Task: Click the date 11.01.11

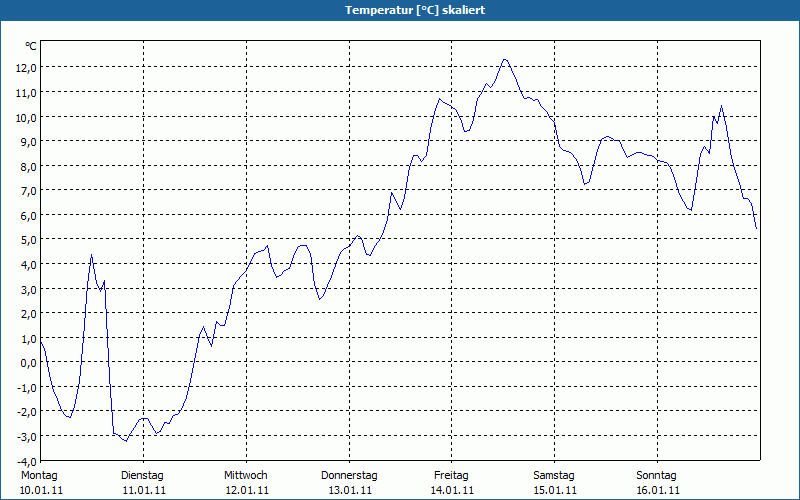Action: tap(144, 490)
